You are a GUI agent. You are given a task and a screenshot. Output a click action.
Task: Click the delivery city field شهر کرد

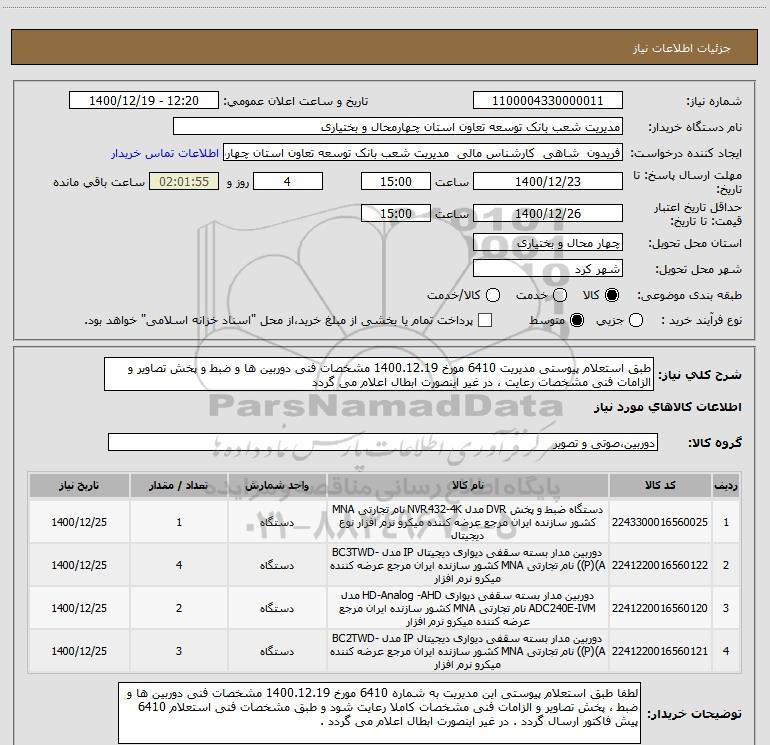point(548,269)
